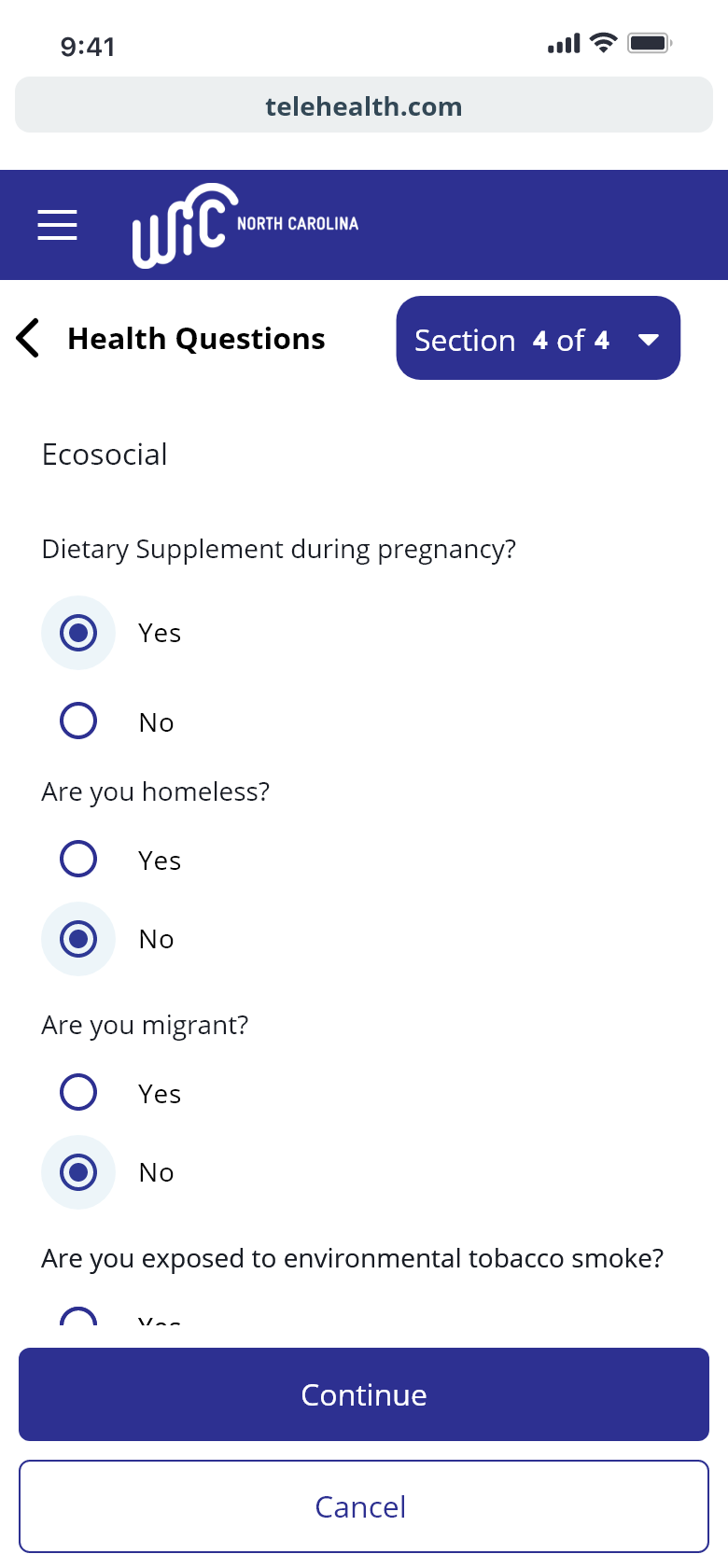Select Yes for dietary supplement during pregnancy
This screenshot has width=728, height=1568.
78,633
